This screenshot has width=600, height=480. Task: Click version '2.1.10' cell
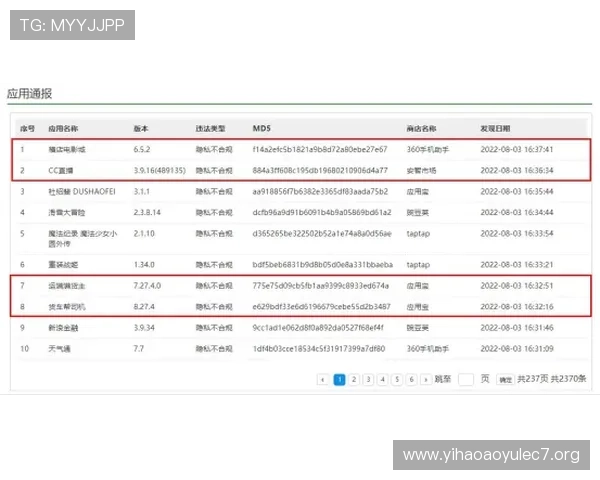pyautogui.click(x=144, y=233)
